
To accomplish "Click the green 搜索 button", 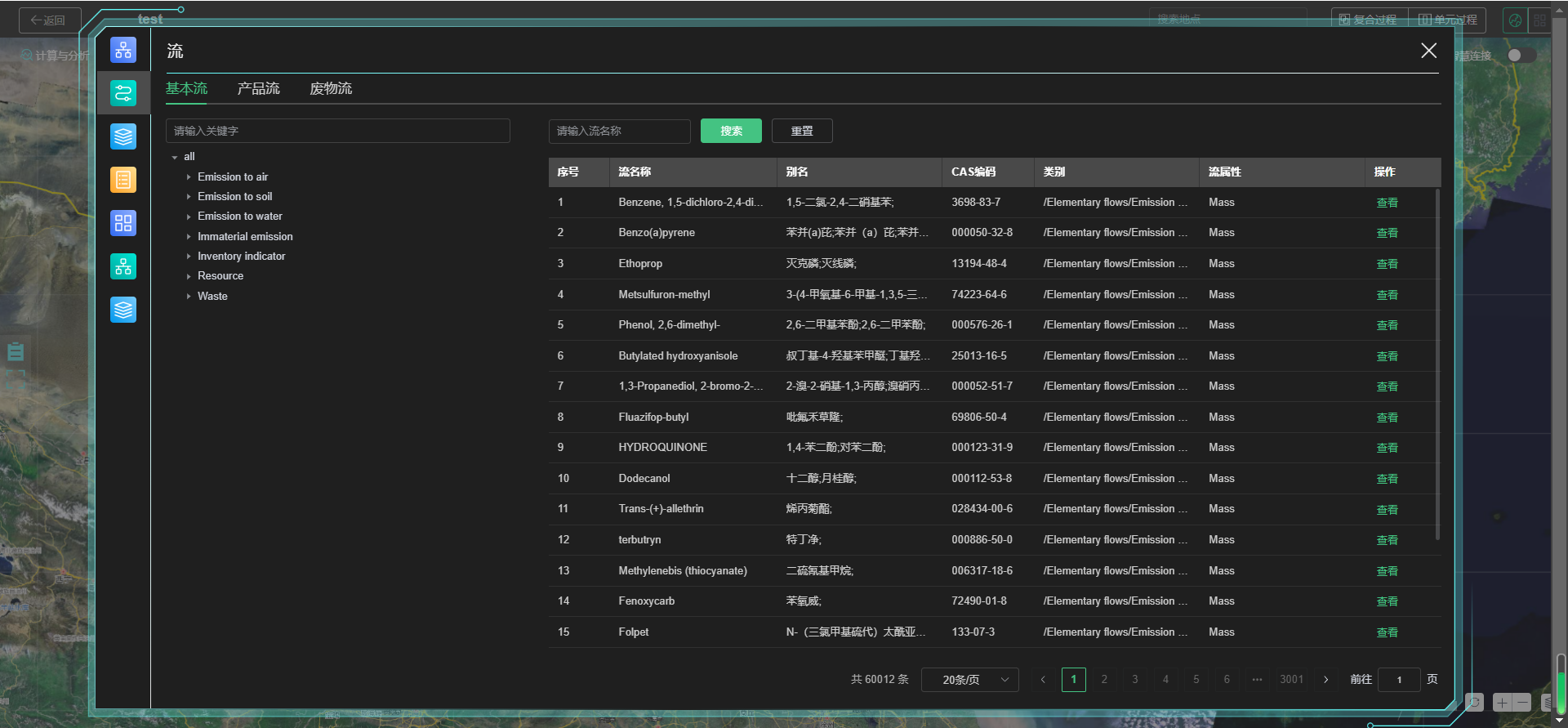I will click(x=731, y=131).
